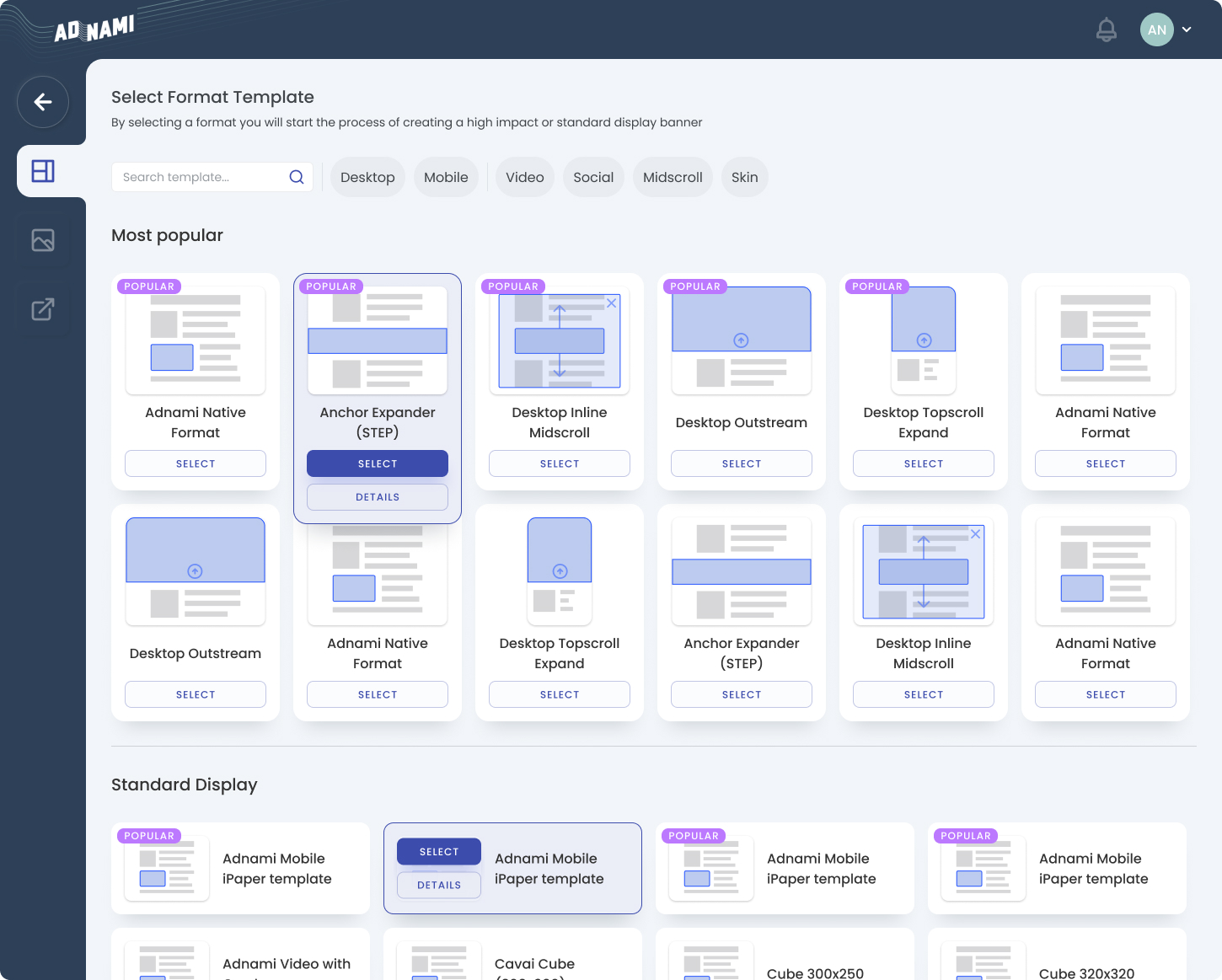Open the Adnami Video with template card
This screenshot has width=1222, height=980.
(240, 955)
